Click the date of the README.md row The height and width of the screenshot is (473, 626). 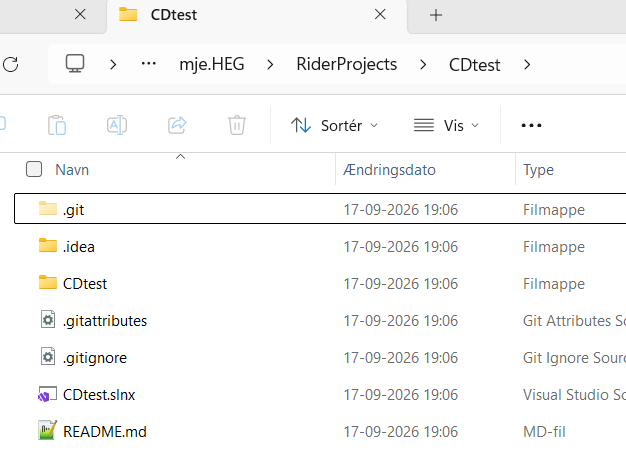(401, 432)
